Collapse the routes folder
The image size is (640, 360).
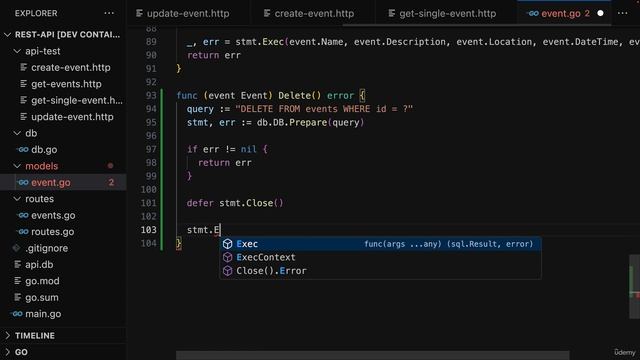point(17,199)
